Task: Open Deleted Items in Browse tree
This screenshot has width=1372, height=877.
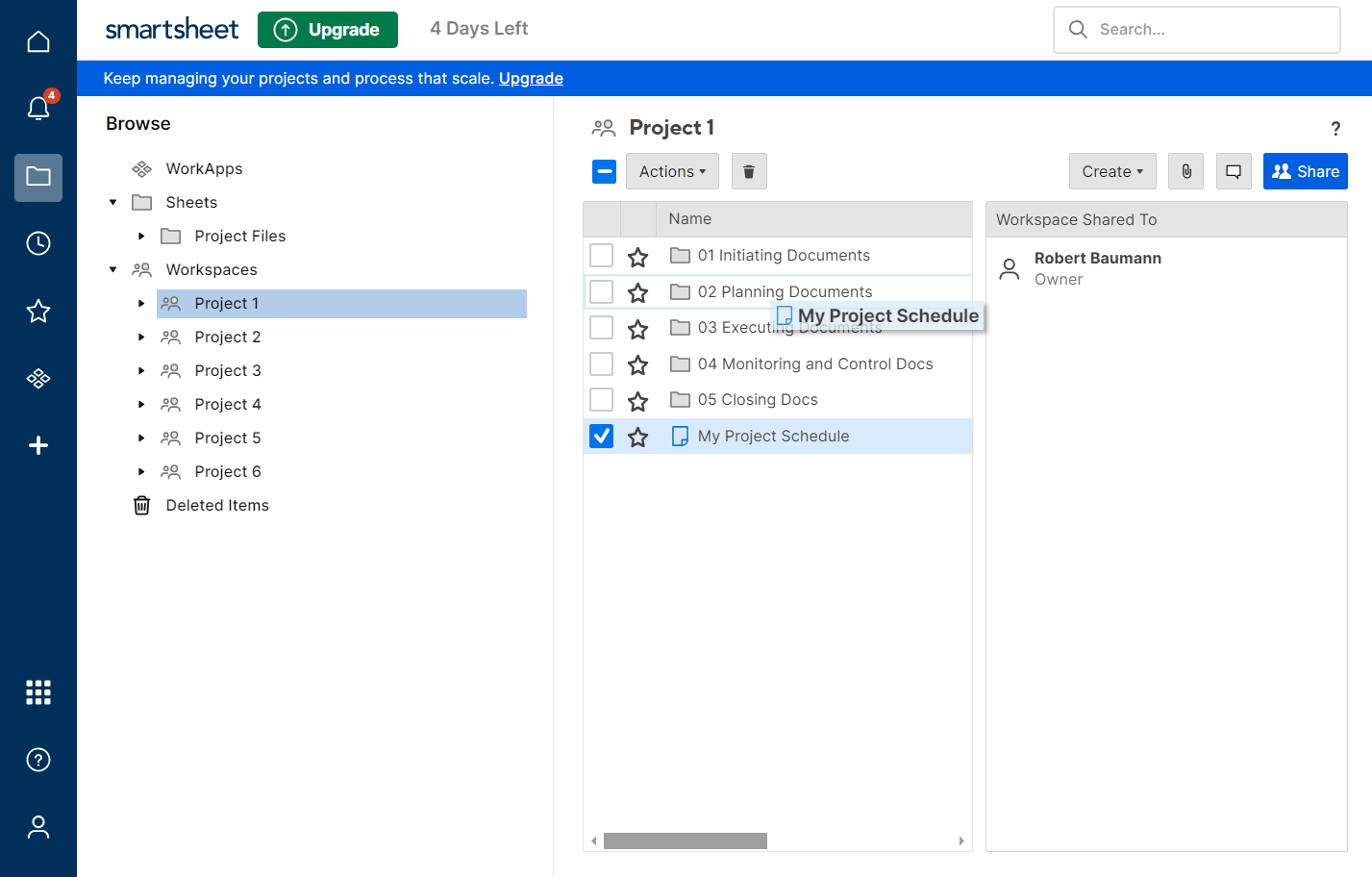Action: click(217, 505)
